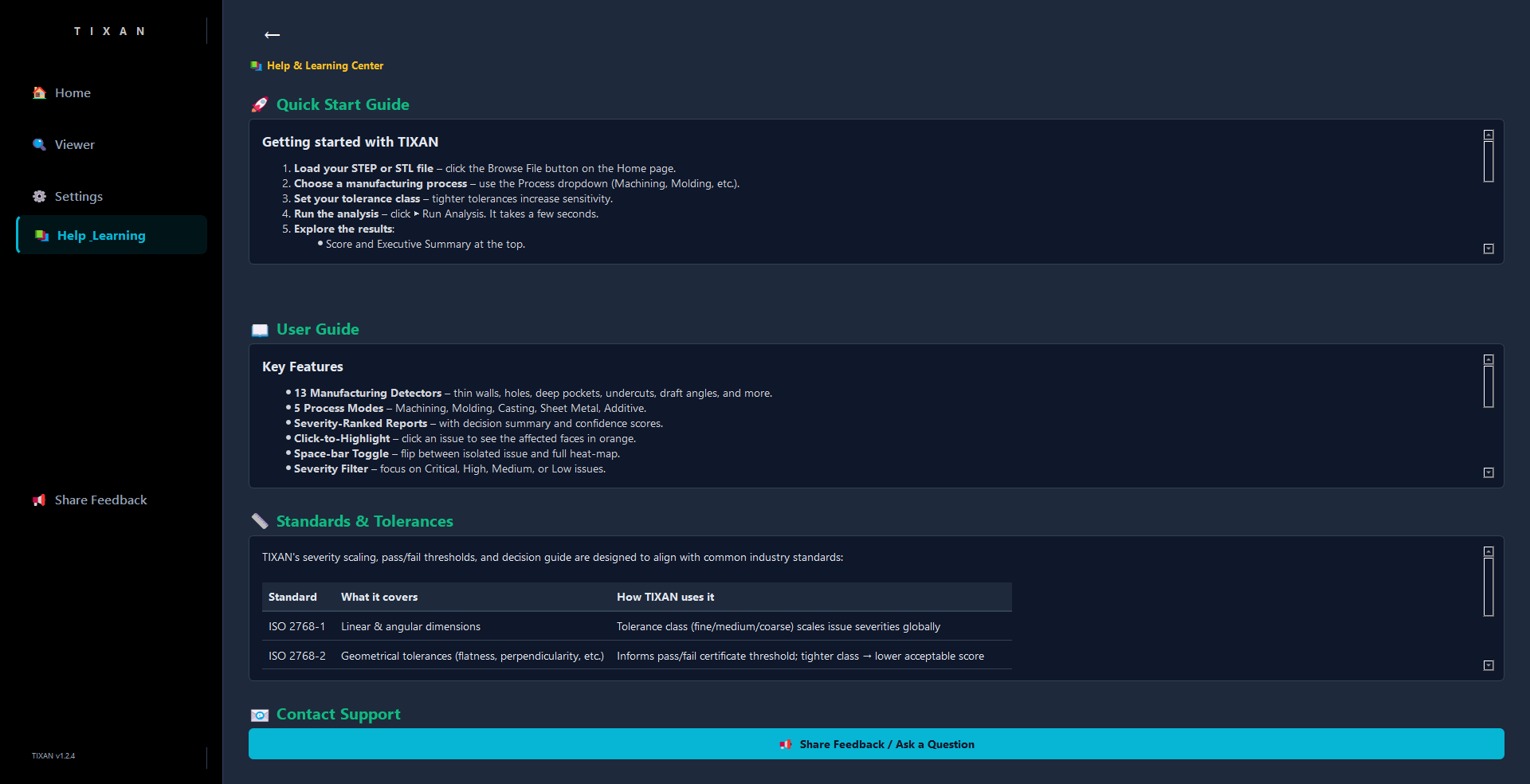Click the Contact Support heading
Viewport: 1530px width, 784px height.
coord(339,715)
